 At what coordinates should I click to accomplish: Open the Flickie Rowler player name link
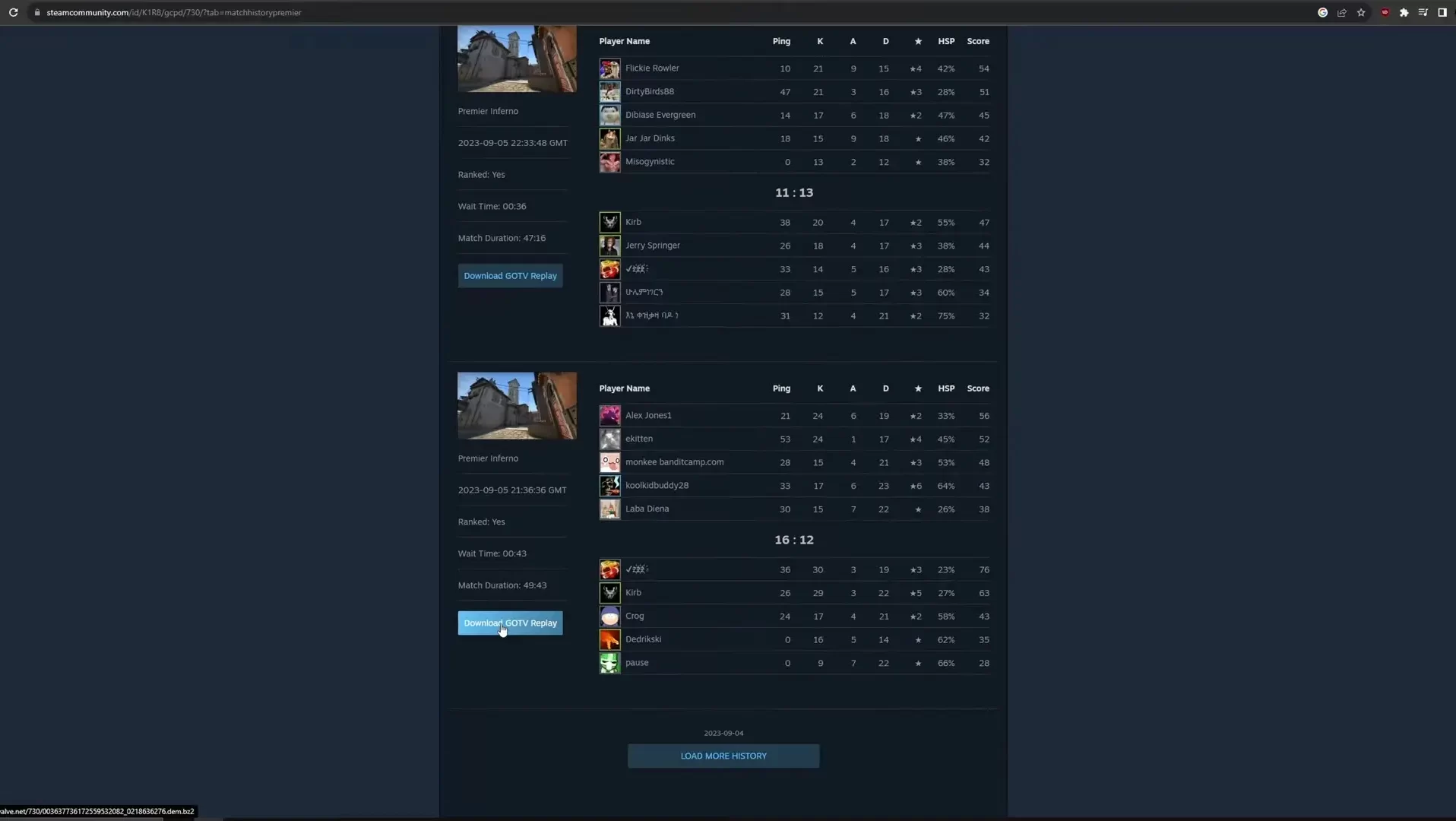(652, 68)
